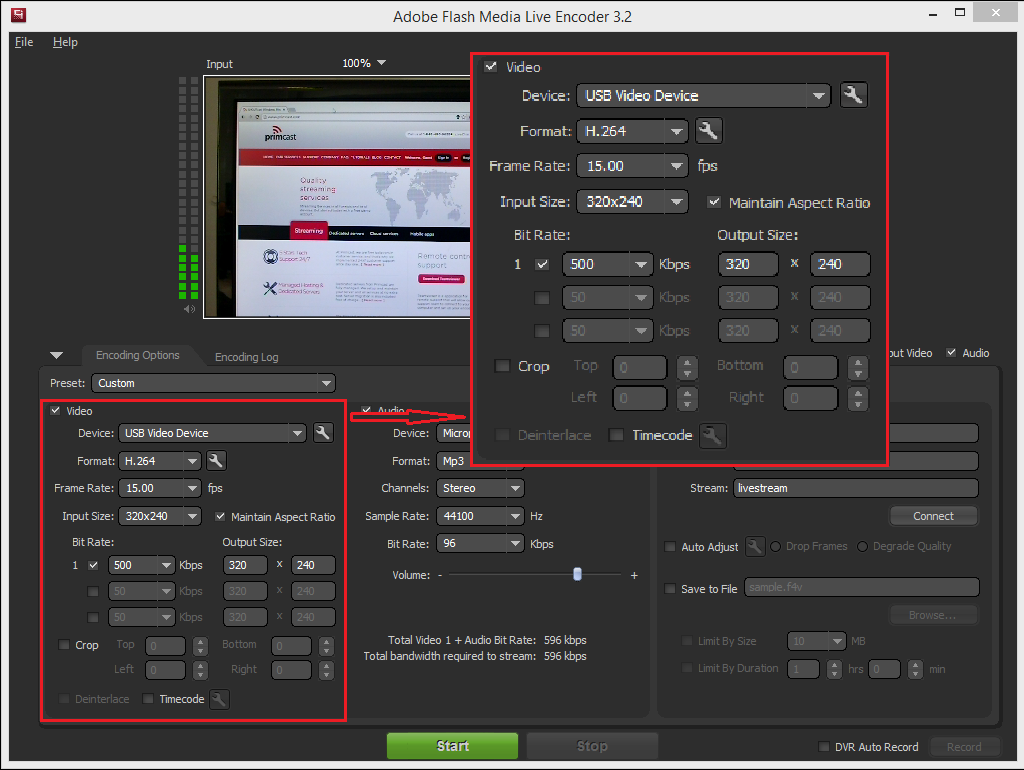The width and height of the screenshot is (1024, 770).
Task: Click the Browse... button
Action: coord(934,615)
